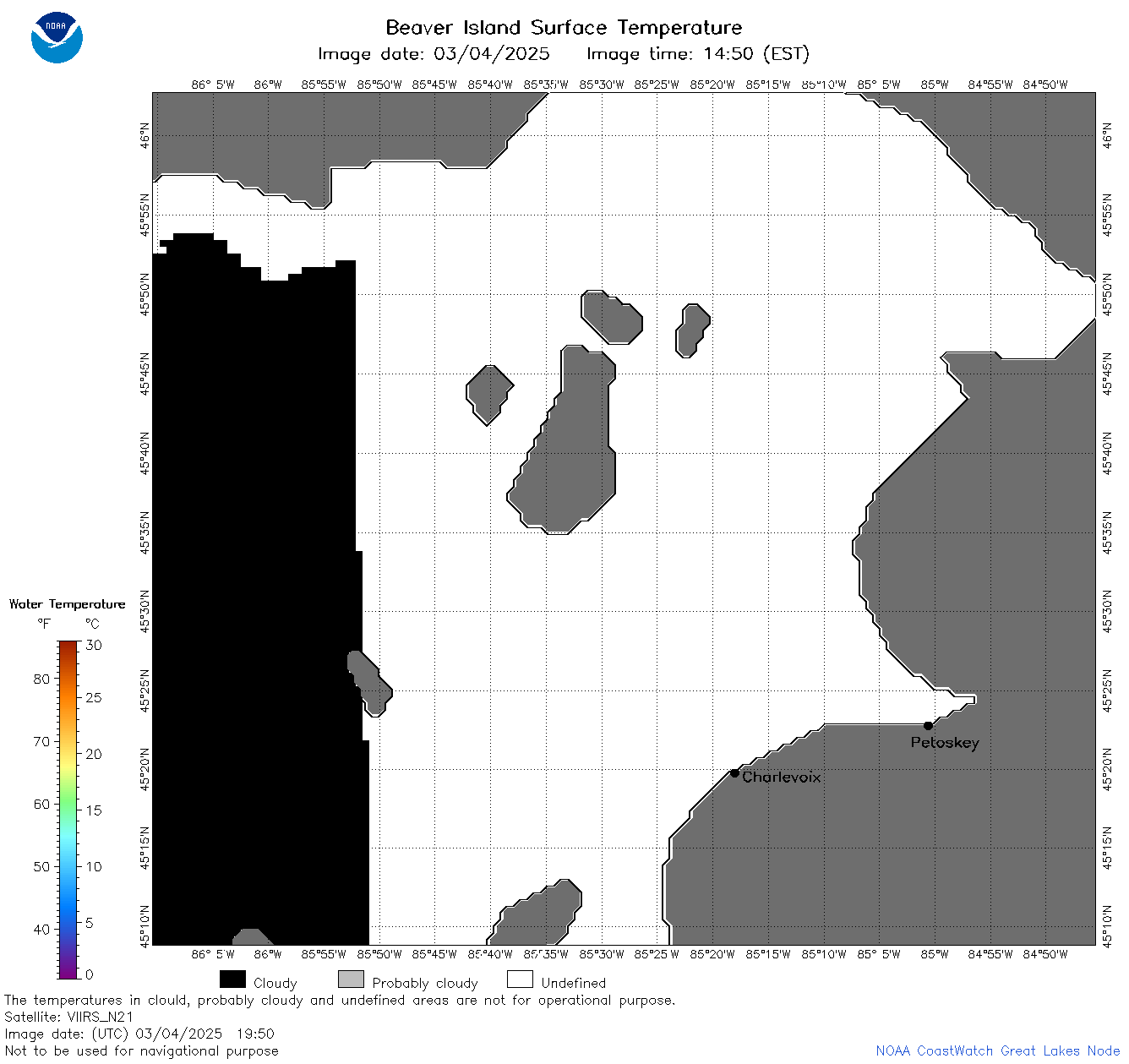Open NOAA CoastWatch Great Lakes Node link
This screenshot has height=1064, width=1129.
tap(997, 1050)
